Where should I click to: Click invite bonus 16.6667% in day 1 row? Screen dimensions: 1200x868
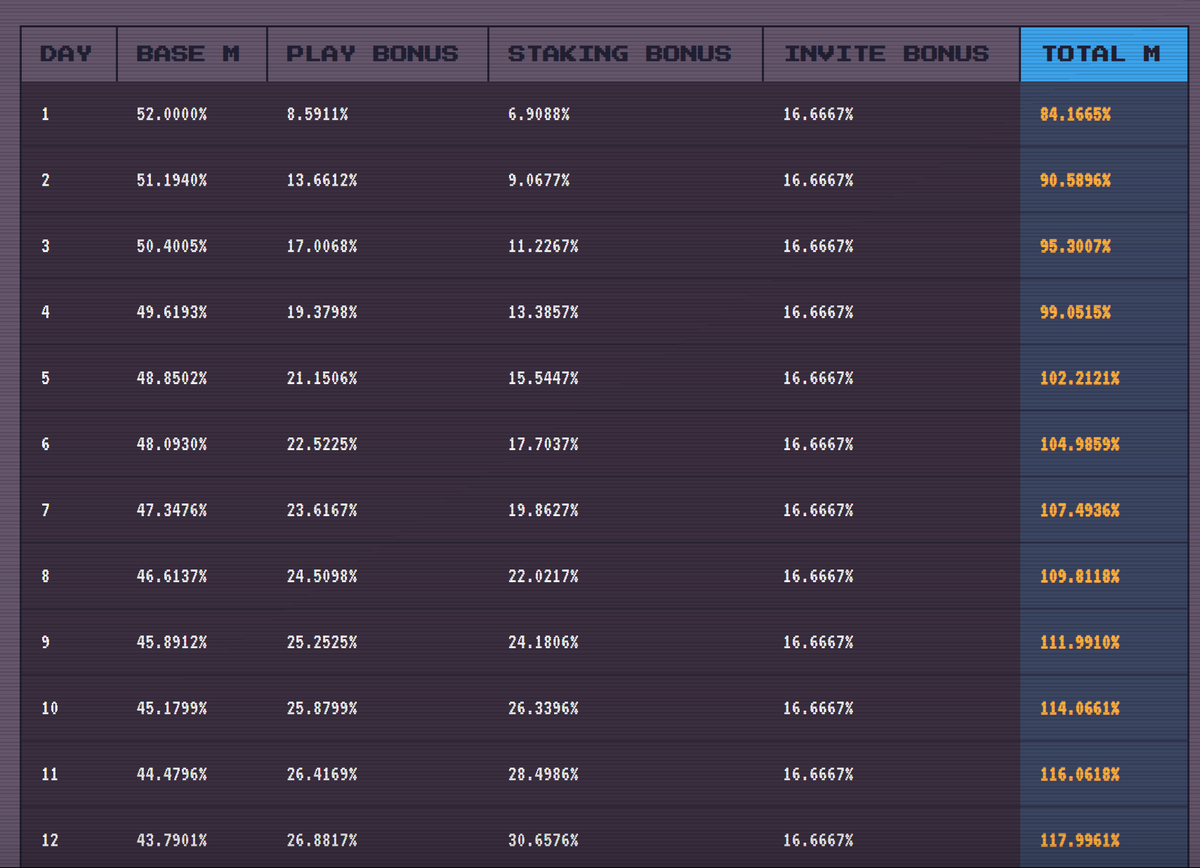click(818, 115)
